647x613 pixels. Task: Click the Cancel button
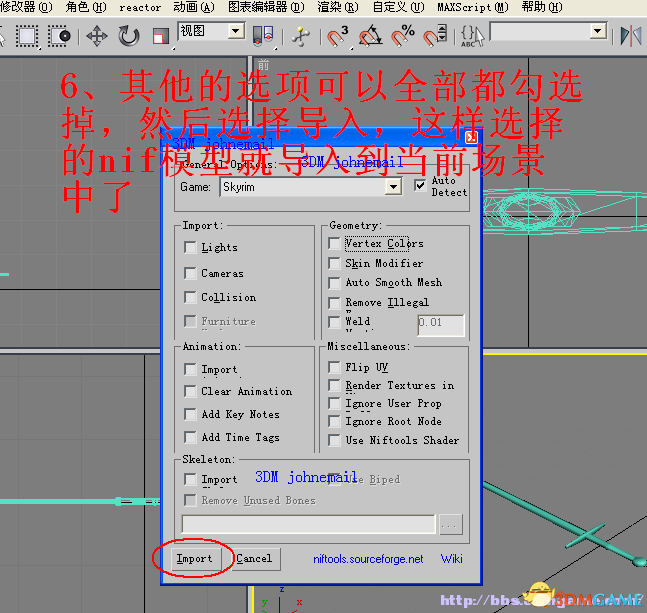pos(254,559)
